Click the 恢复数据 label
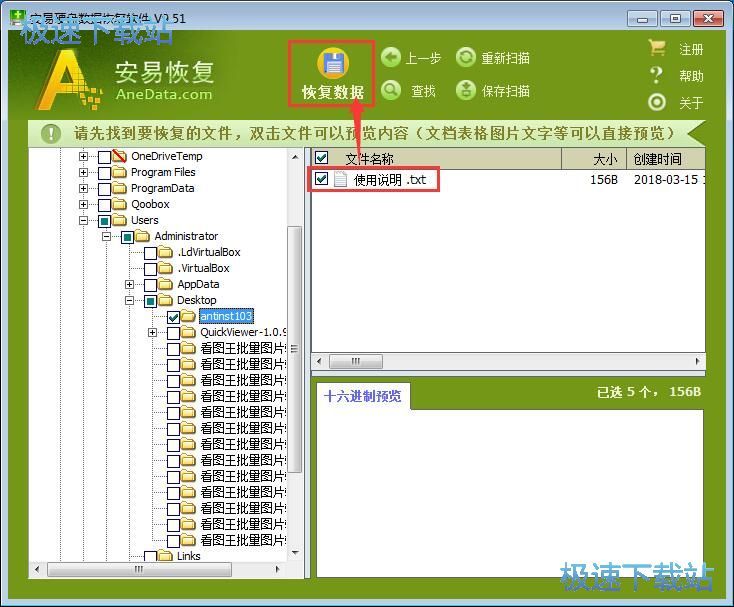Image resolution: width=734 pixels, height=607 pixels. [x=333, y=92]
